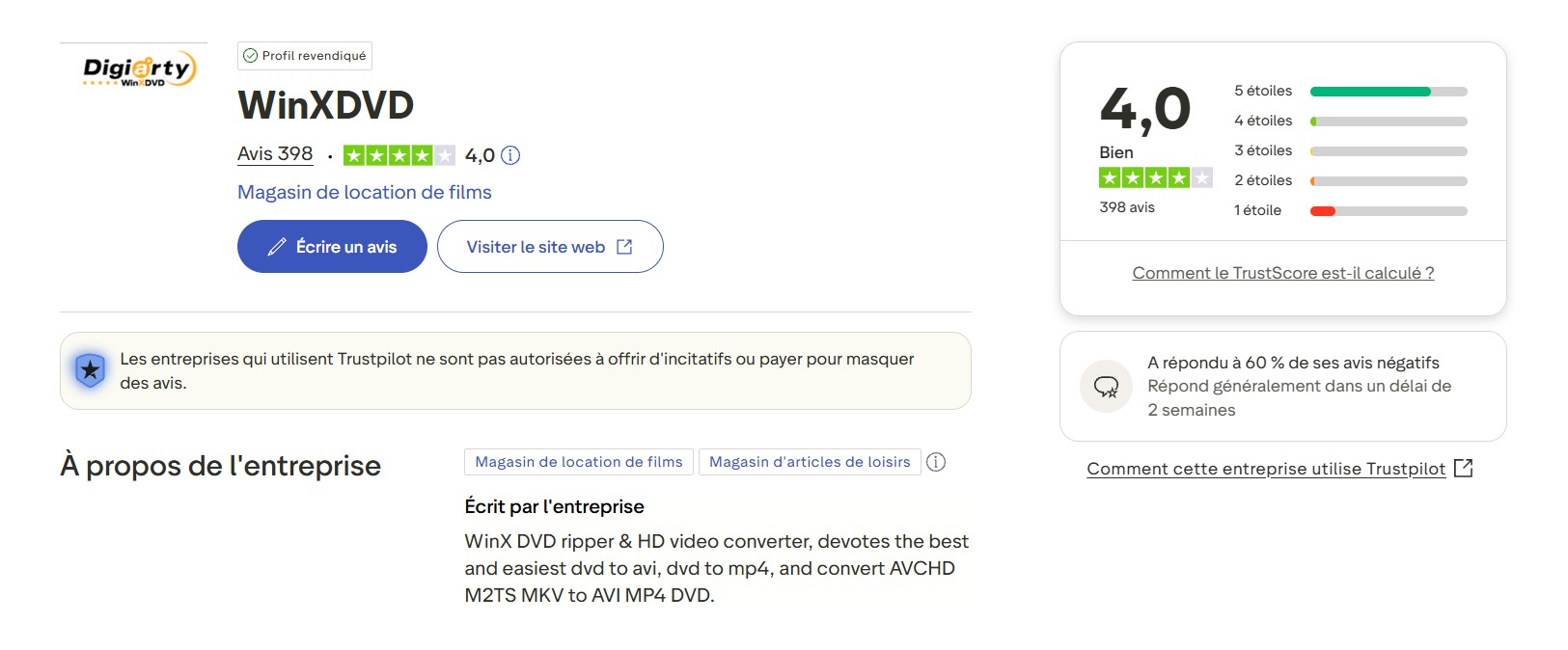Select the 1 étoile rating filter
Screen dimensions: 1568x650
click(1388, 209)
